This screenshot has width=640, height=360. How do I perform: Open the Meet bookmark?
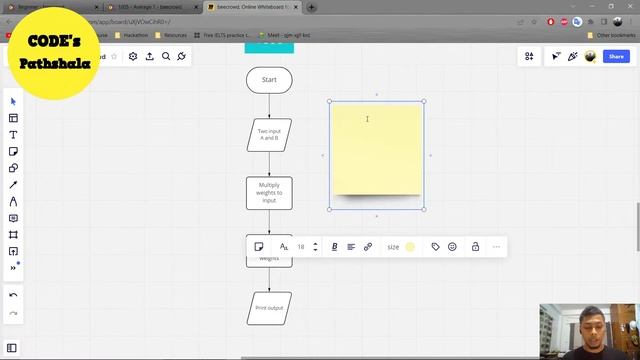284,36
